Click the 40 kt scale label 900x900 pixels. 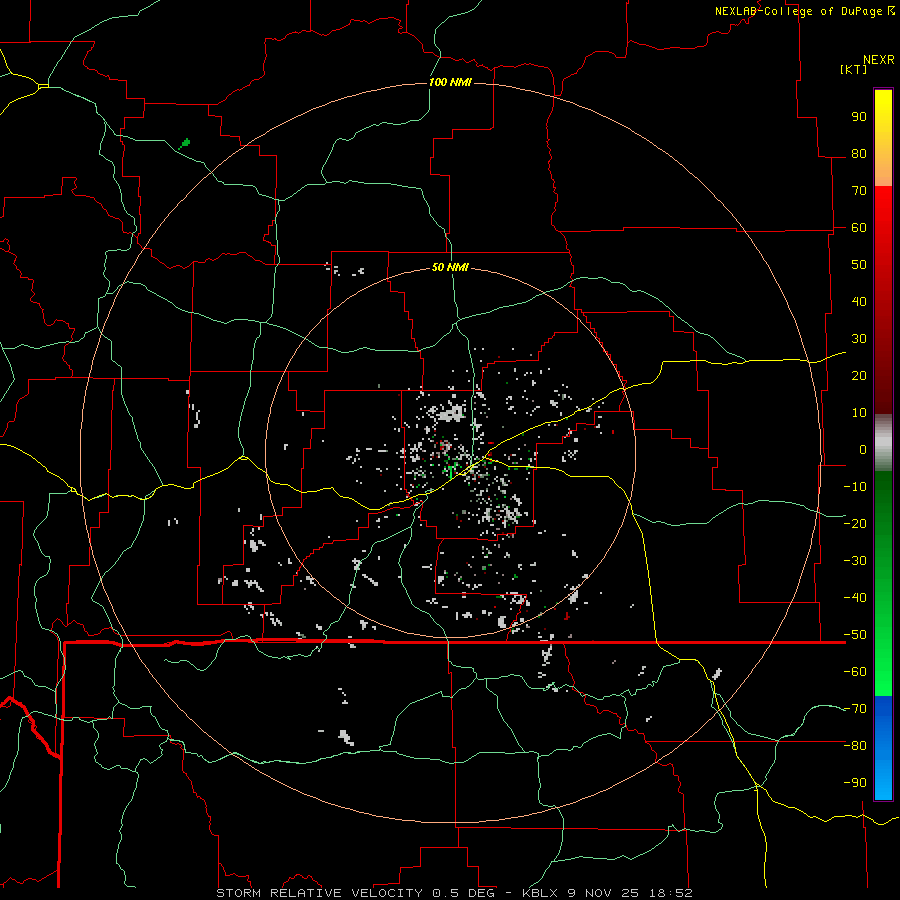tap(859, 302)
